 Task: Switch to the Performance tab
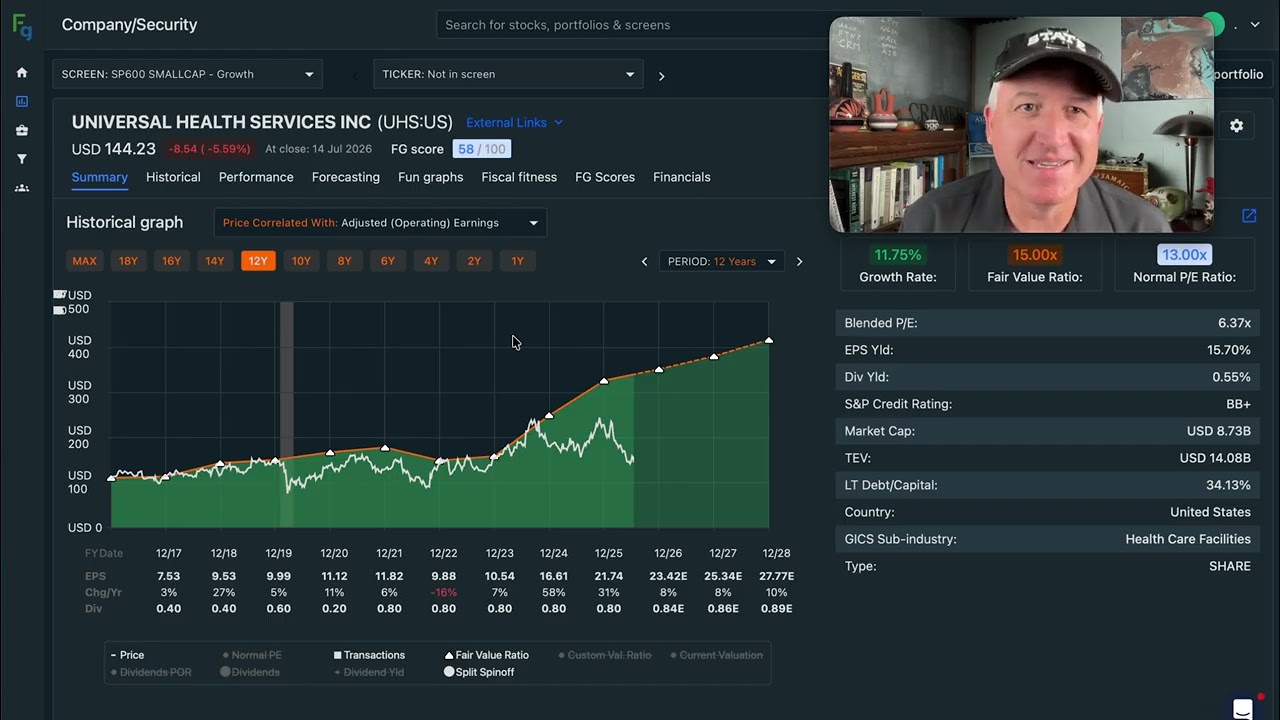pyautogui.click(x=256, y=177)
